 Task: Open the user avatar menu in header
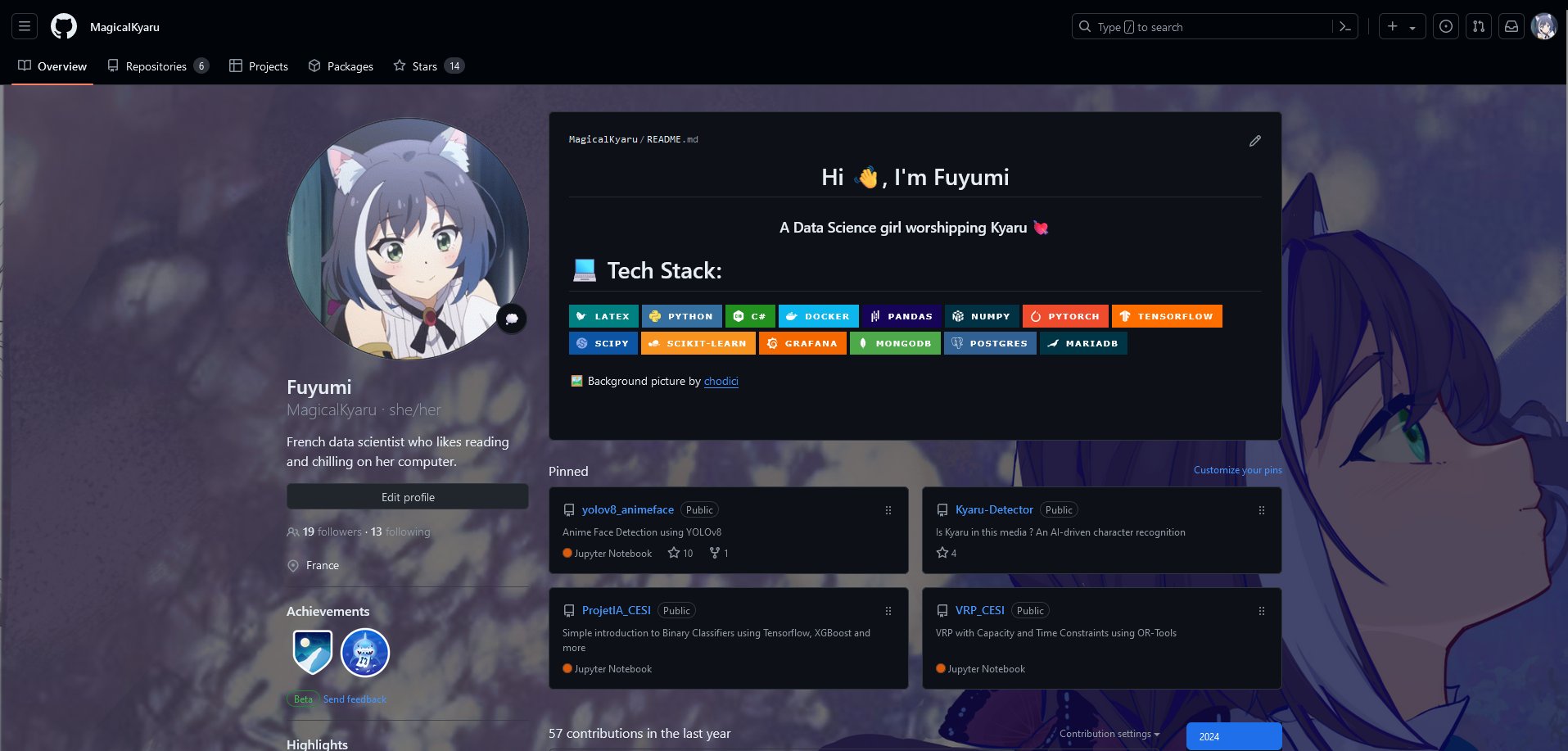click(1543, 27)
